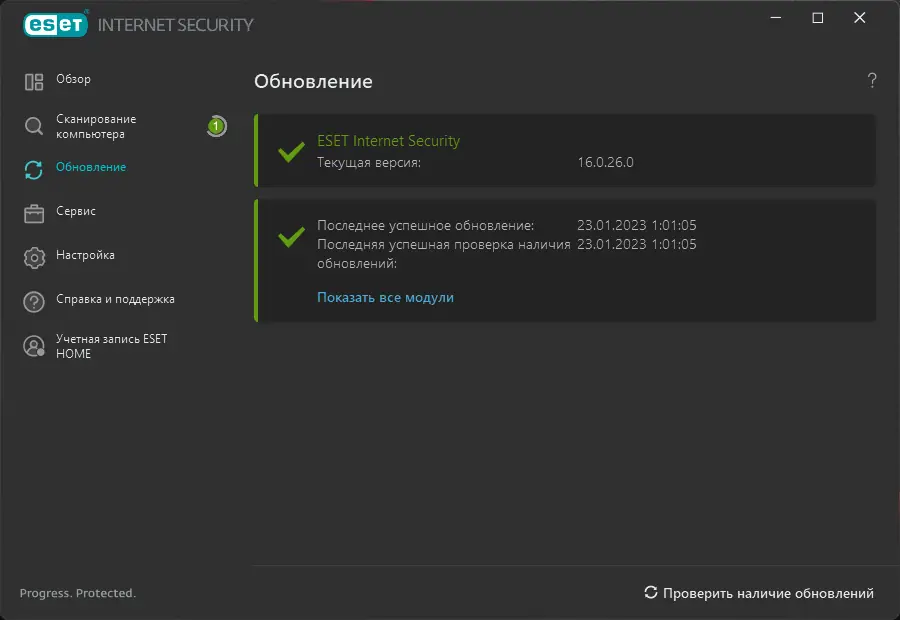The image size is (900, 620).
Task: Open Учетная запись ESET HOME
Action: [x=111, y=346]
